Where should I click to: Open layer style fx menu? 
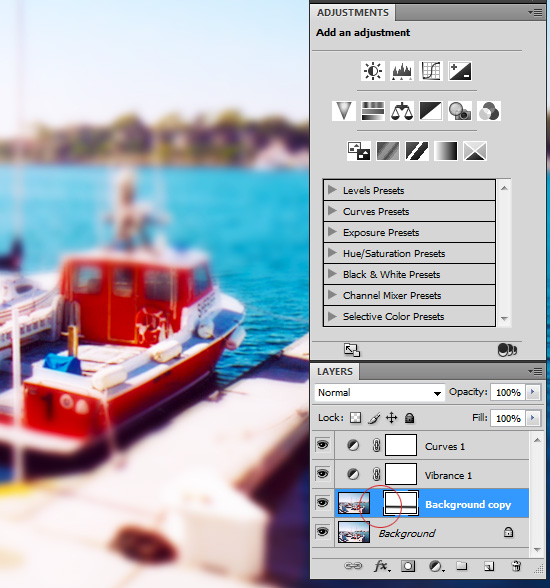[x=382, y=566]
